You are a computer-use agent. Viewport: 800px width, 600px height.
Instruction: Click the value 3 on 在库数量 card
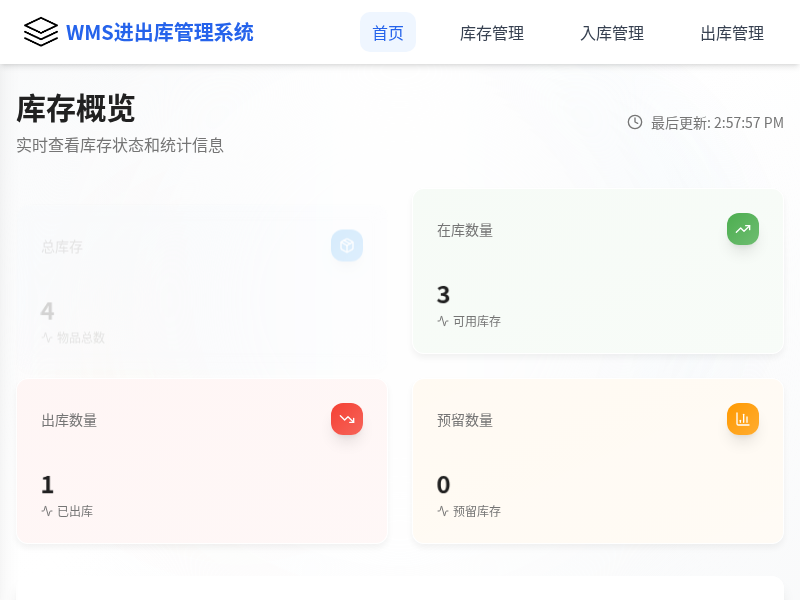click(443, 295)
